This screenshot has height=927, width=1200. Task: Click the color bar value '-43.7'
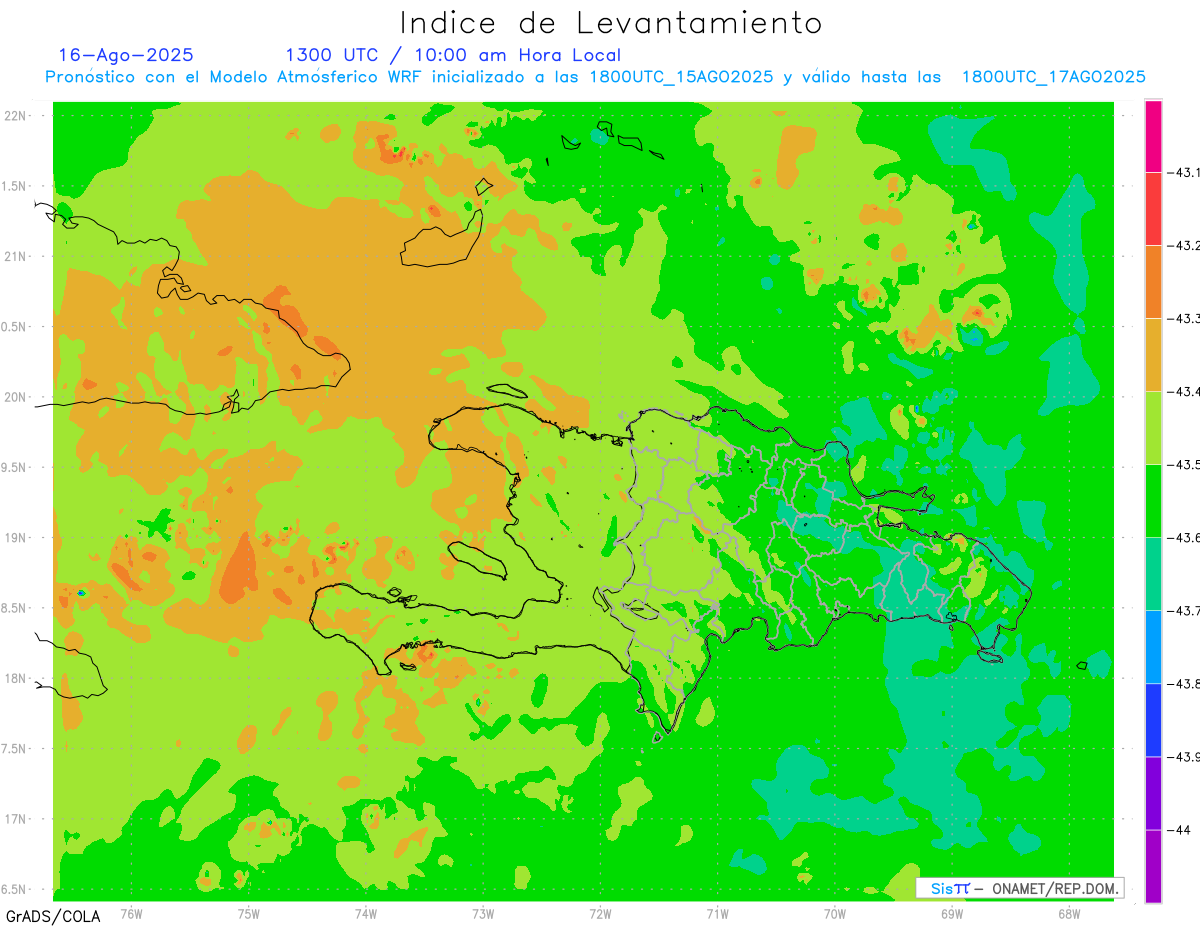click(x=1182, y=611)
